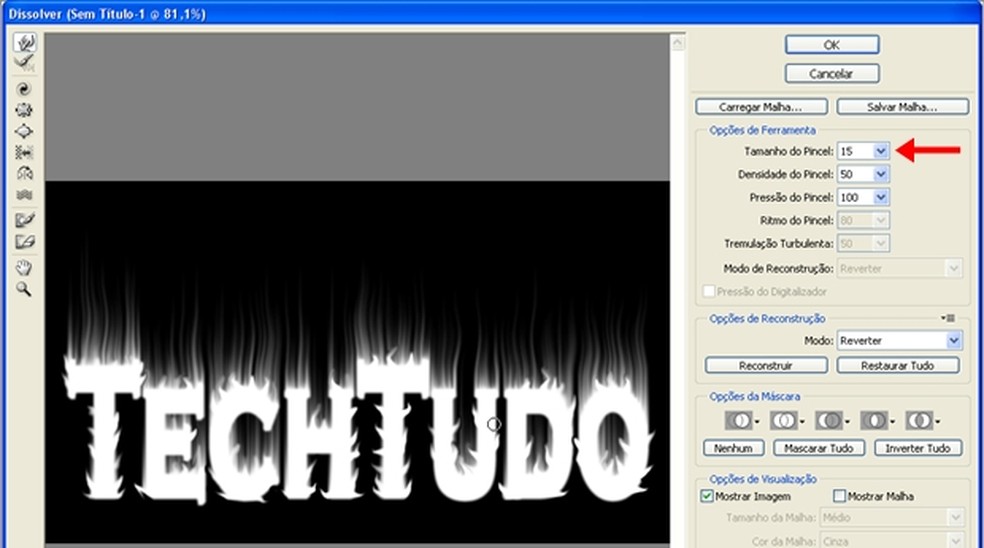Select the Hand tool
Viewport: 984px width, 548px height.
coord(24,268)
